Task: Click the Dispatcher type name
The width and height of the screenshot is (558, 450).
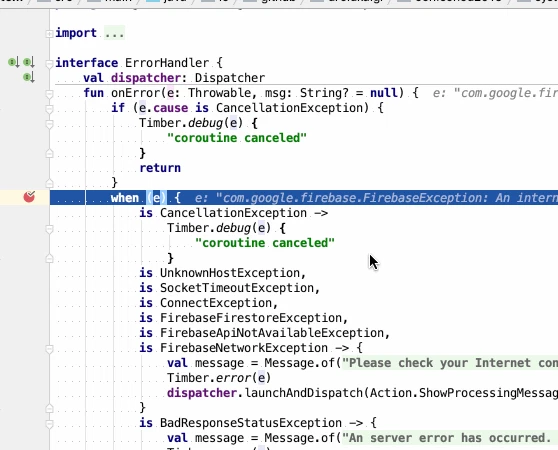Action: [x=230, y=78]
